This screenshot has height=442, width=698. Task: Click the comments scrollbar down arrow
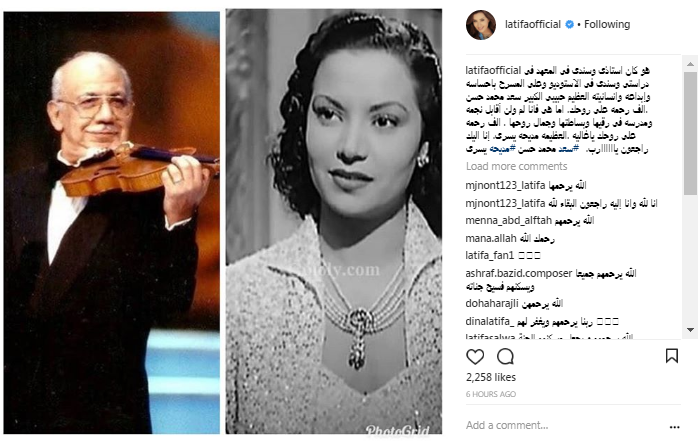coord(690,330)
